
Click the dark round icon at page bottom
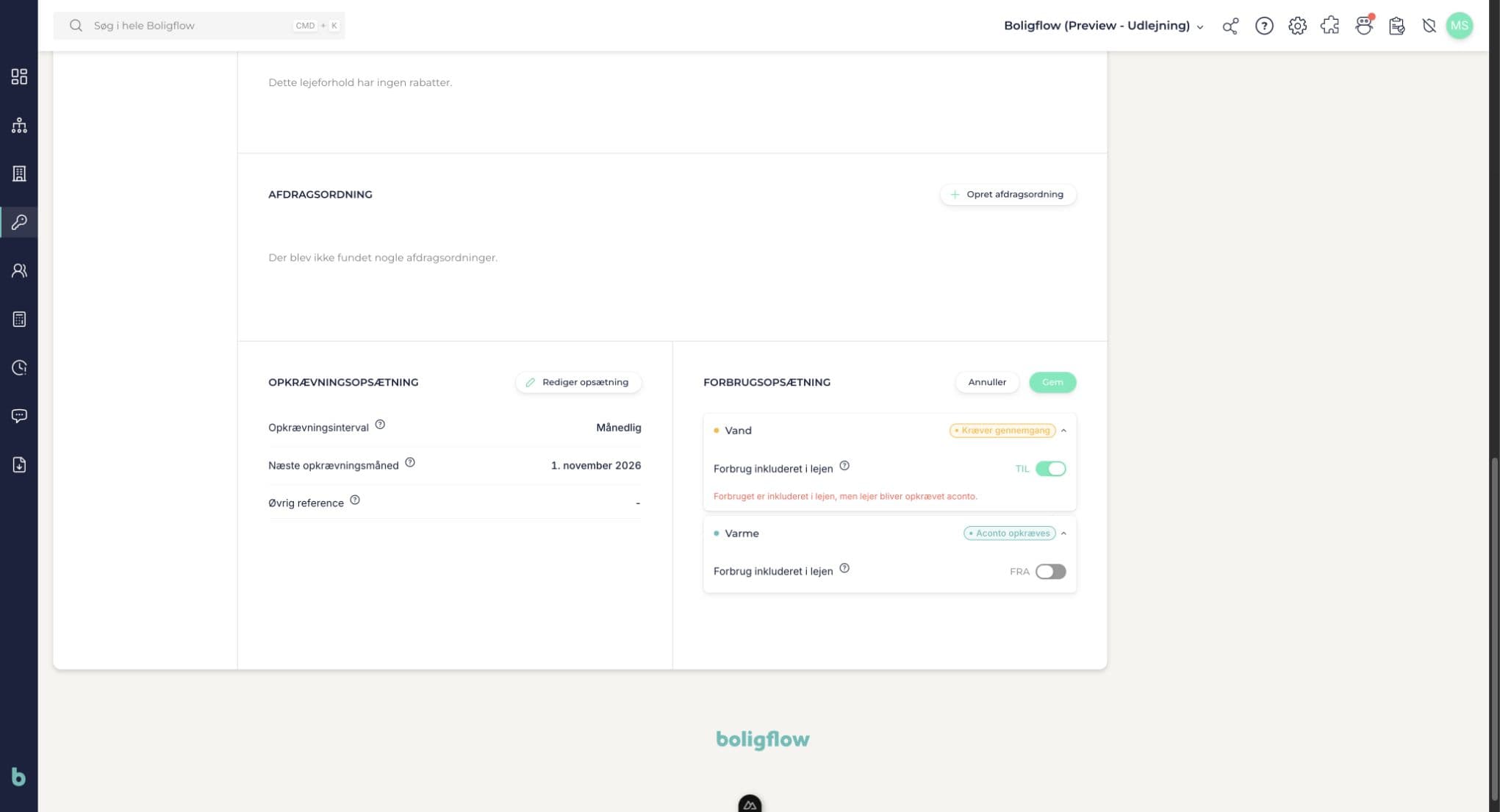pyautogui.click(x=750, y=804)
